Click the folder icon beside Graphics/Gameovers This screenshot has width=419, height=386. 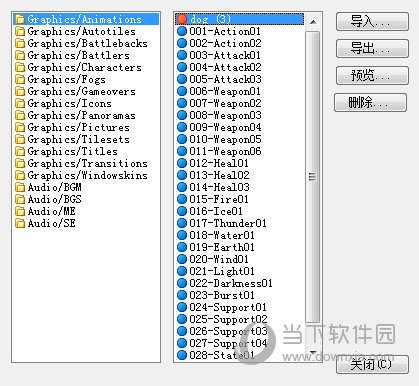click(20, 91)
